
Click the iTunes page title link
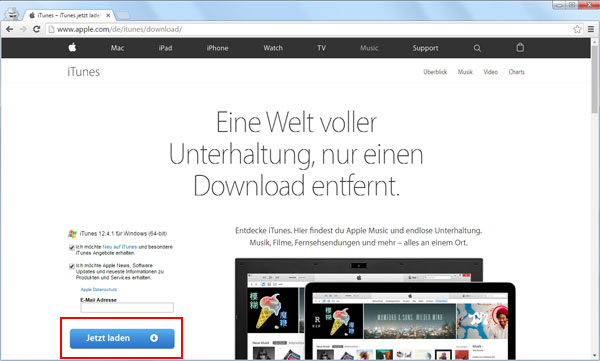click(83, 72)
